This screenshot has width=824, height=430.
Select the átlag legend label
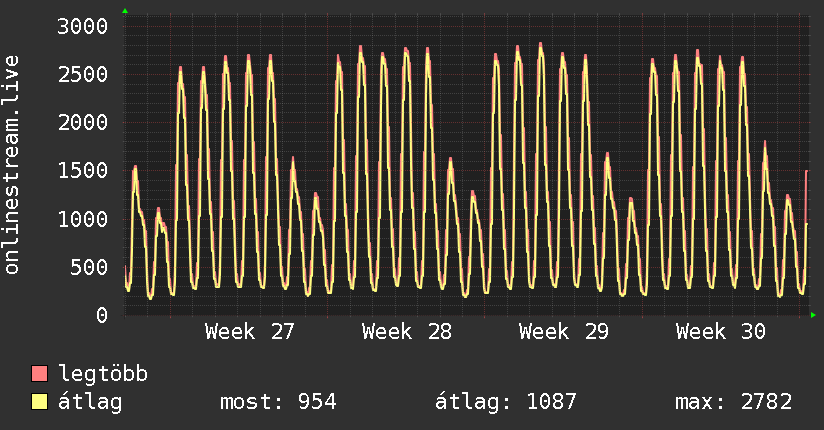coord(90,402)
